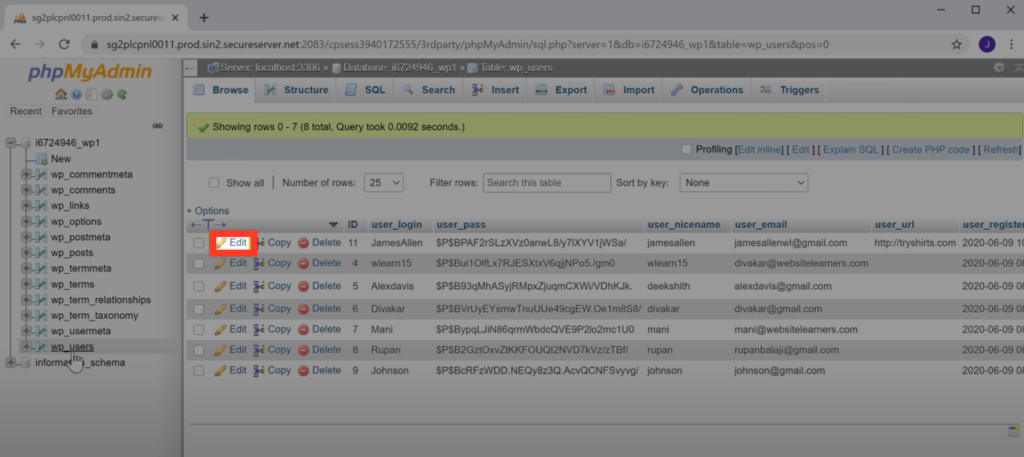
Task: Click http://tryshirts.com user_url cell
Action: click(x=915, y=243)
